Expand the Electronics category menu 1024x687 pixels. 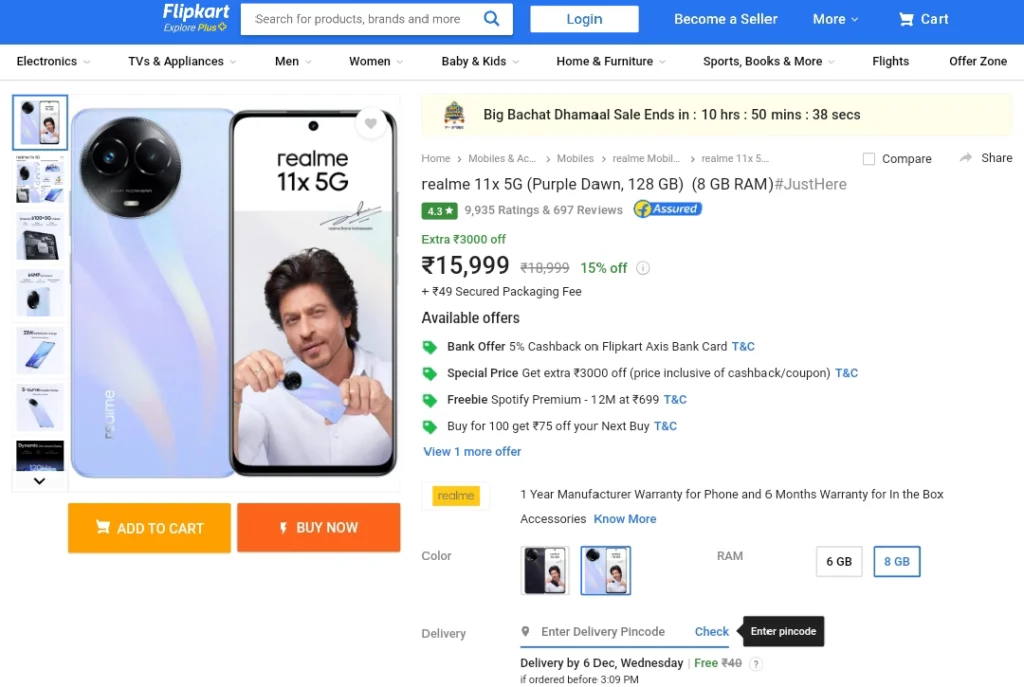(53, 61)
